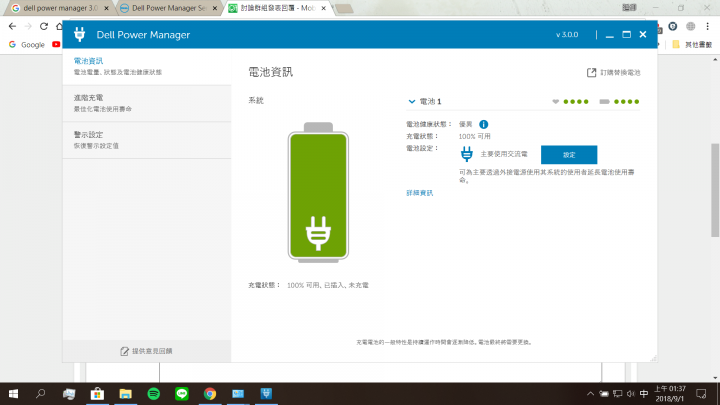Switch to the 討論群組發表回應 Chrome tab
The width and height of the screenshot is (720, 405).
click(277, 8)
